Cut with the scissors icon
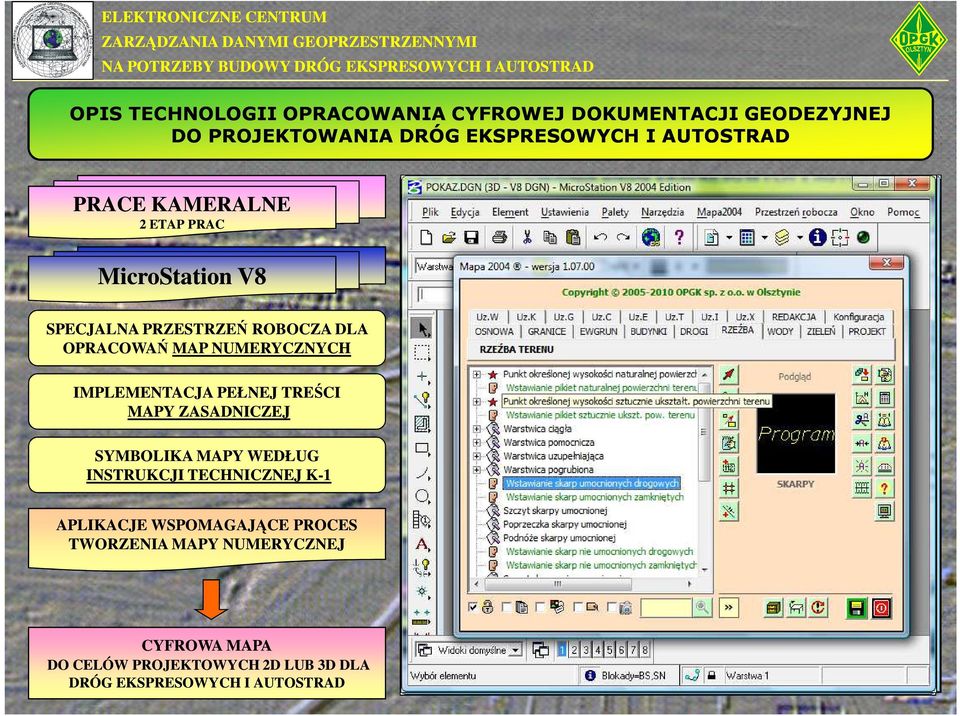Screen dimensions: 960x716 point(527,238)
